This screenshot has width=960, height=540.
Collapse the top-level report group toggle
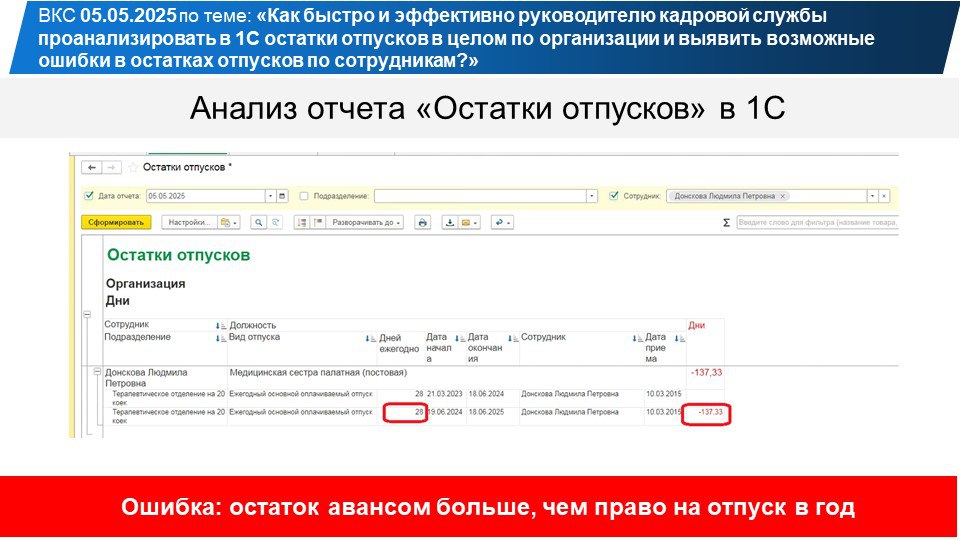pyautogui.click(x=87, y=315)
